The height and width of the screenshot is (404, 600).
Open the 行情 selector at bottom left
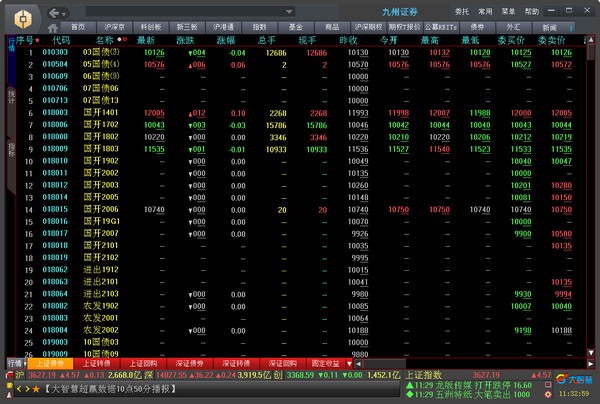[x=16, y=363]
